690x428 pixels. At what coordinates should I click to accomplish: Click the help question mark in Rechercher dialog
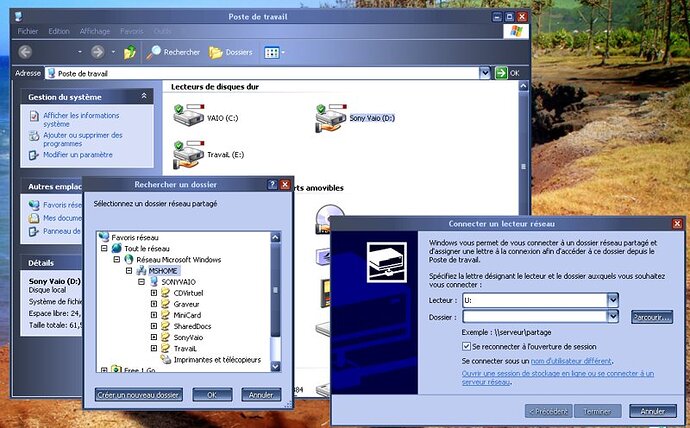click(272, 184)
